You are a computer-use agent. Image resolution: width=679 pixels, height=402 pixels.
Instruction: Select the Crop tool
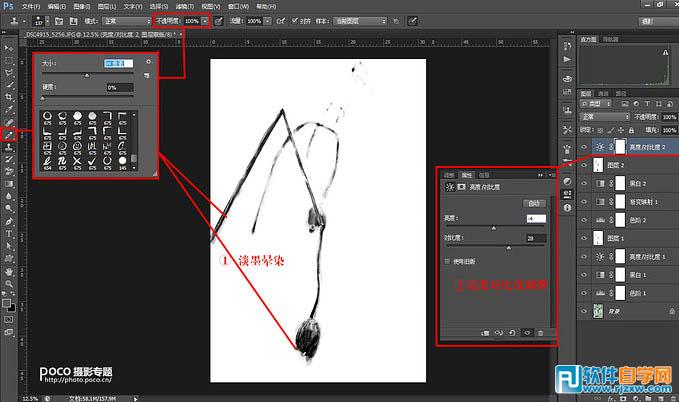(x=9, y=97)
